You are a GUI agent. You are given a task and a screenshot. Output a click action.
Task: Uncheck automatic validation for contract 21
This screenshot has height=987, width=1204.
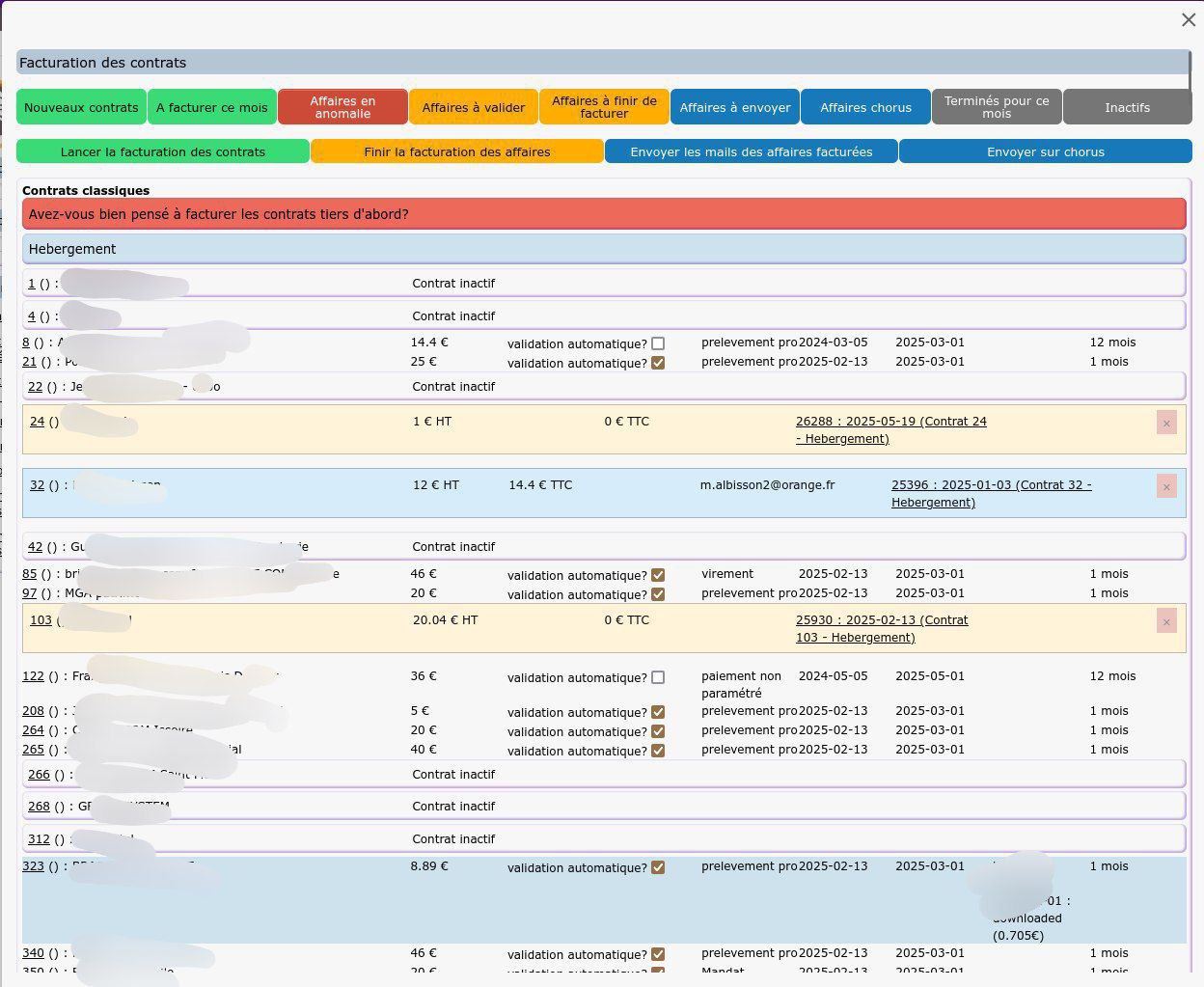pos(658,363)
